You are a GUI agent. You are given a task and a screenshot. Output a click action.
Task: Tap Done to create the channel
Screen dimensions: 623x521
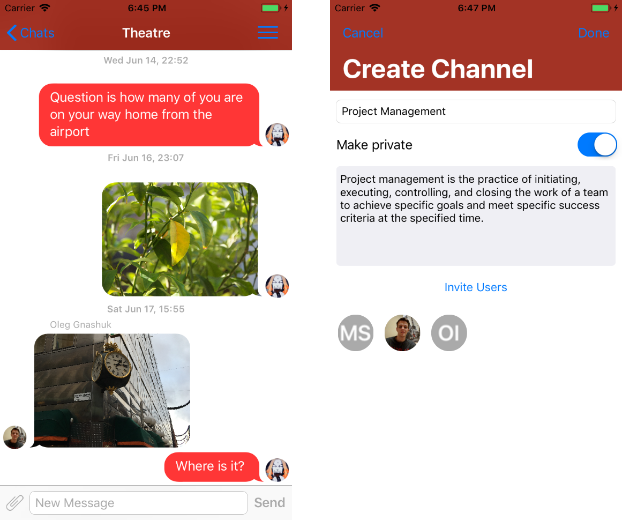pyautogui.click(x=593, y=33)
